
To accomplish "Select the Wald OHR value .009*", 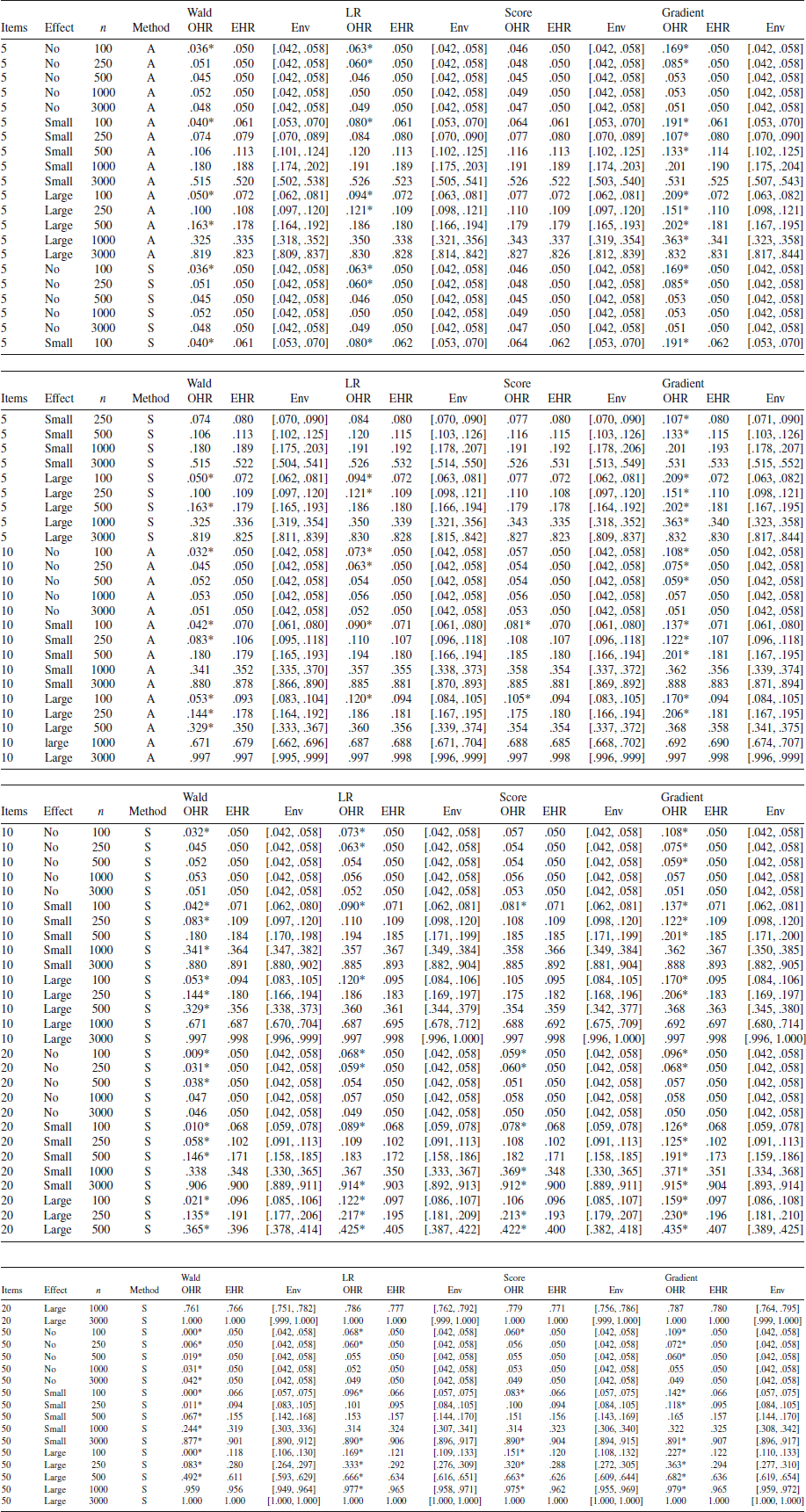I will pyautogui.click(x=196, y=1053).
